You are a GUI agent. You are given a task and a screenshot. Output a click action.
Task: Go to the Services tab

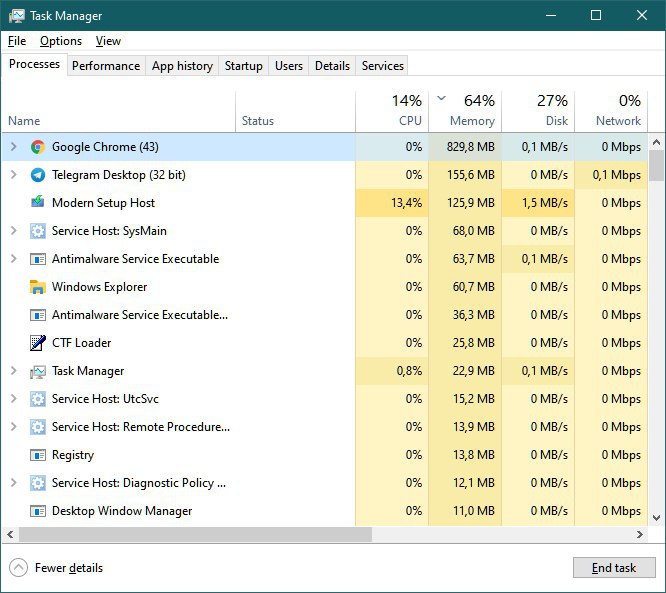click(x=383, y=66)
